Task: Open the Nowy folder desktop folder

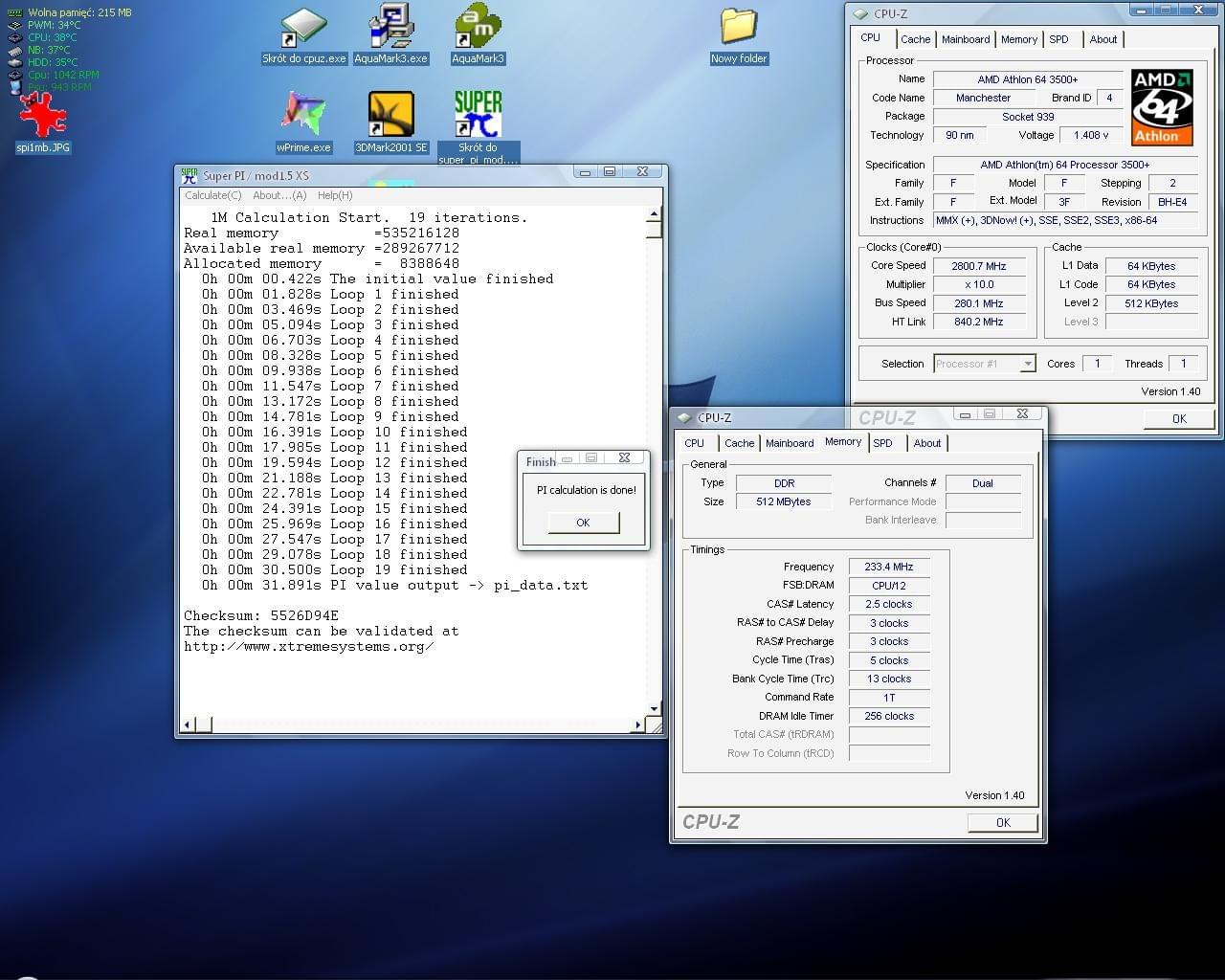Action: 739,35
